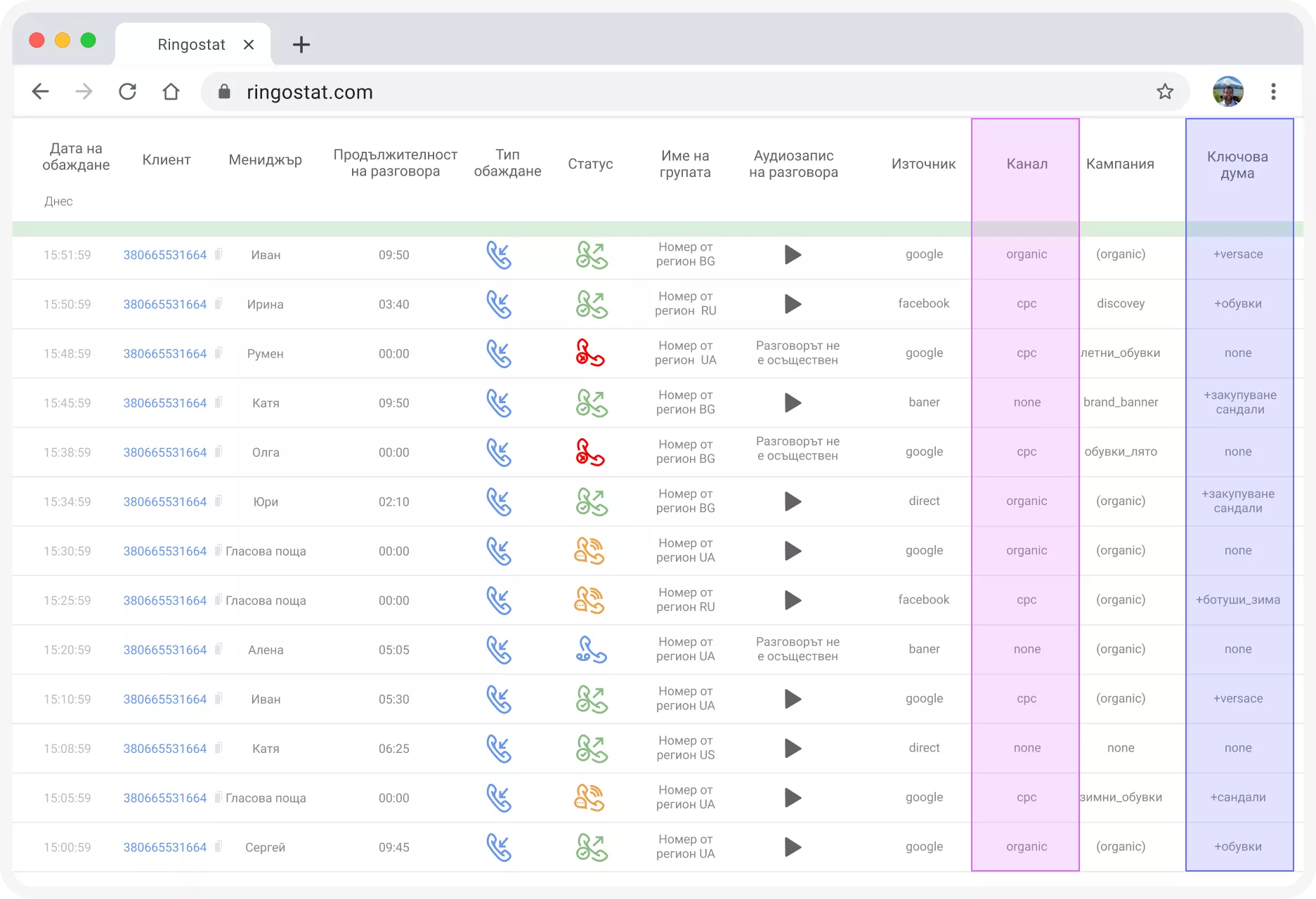Go to browser home page
This screenshot has height=899, width=1316.
tap(171, 91)
